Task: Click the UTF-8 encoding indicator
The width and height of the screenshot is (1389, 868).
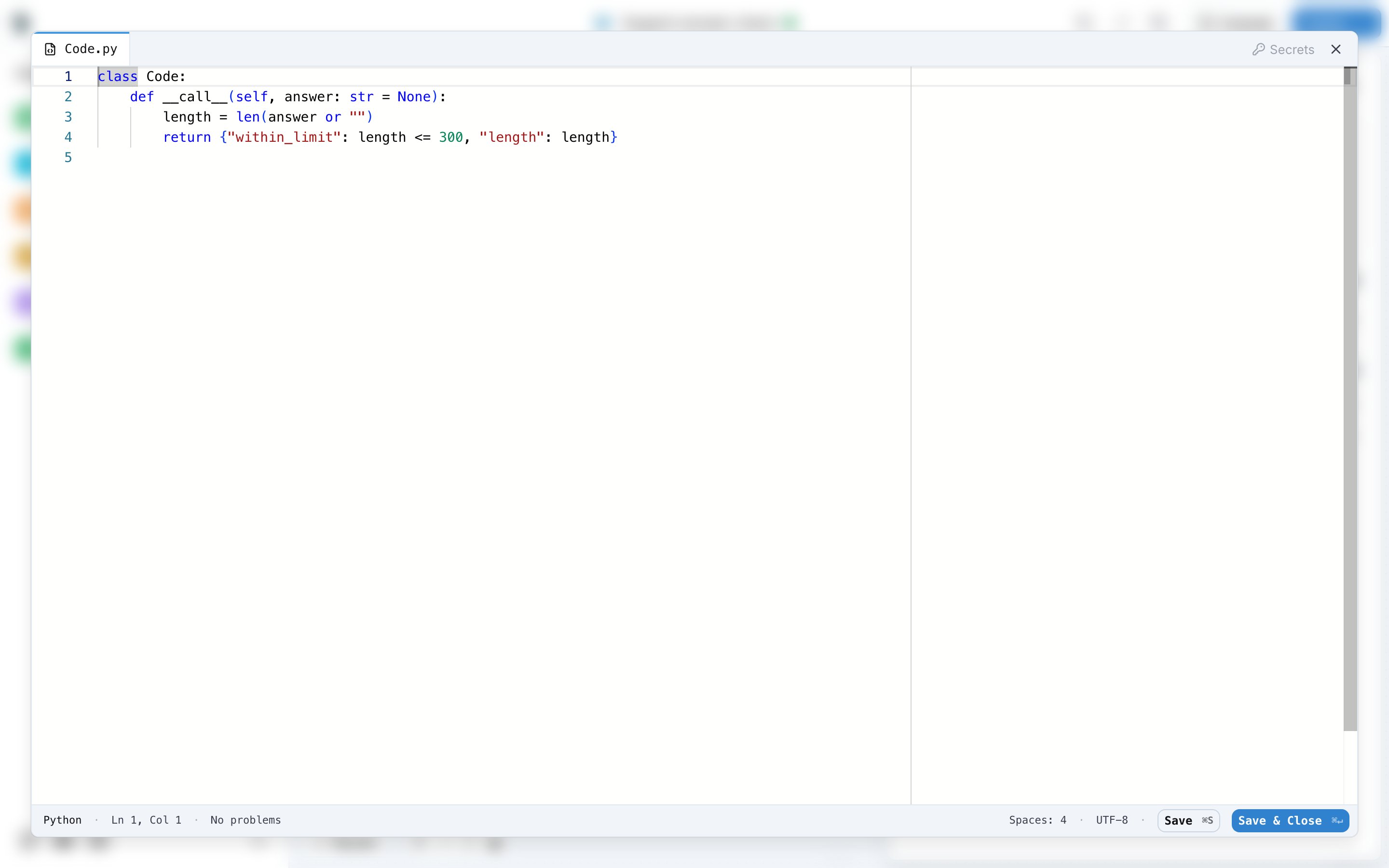Action: [x=1112, y=820]
